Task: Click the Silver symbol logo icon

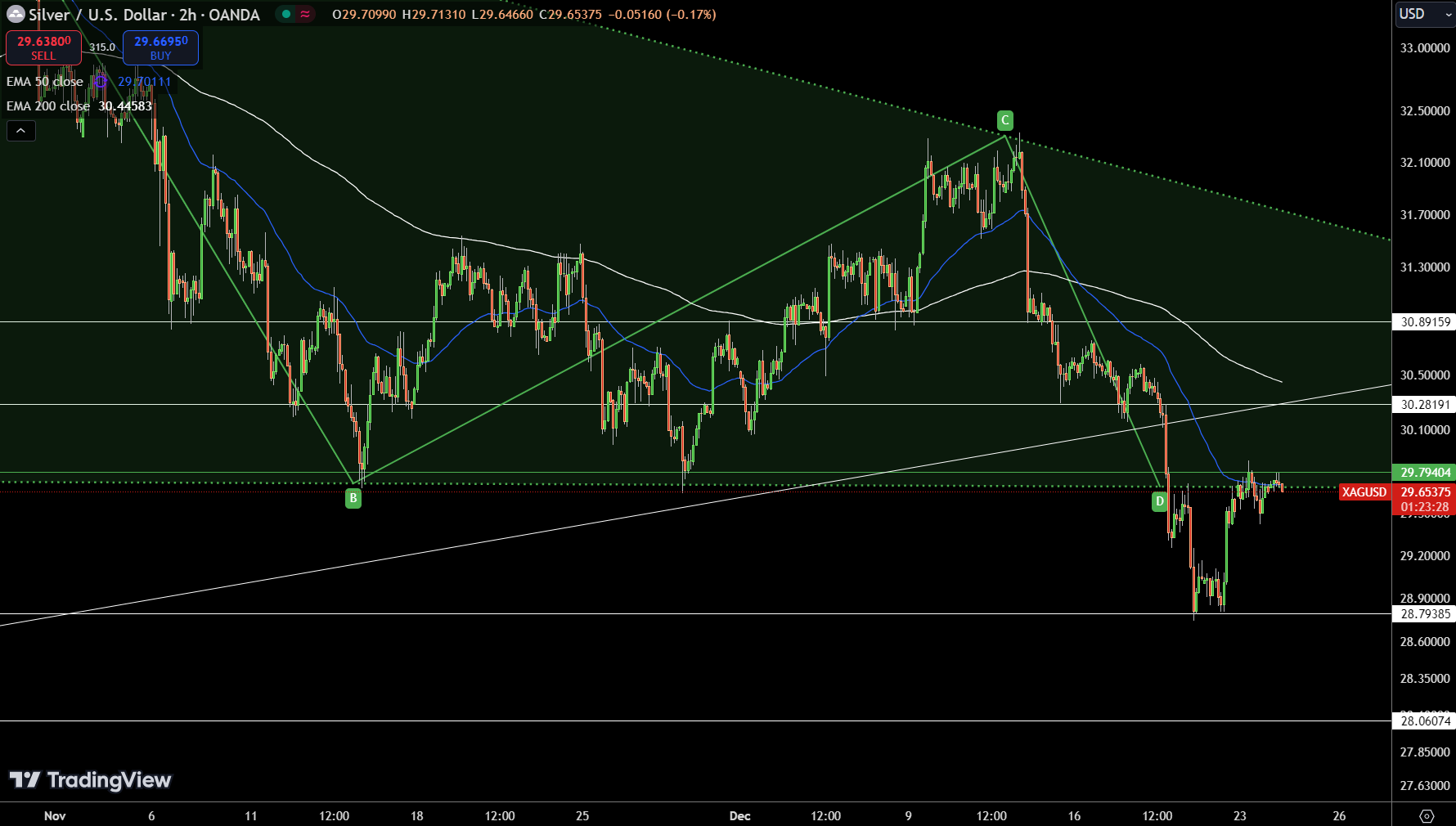Action: pos(16,14)
